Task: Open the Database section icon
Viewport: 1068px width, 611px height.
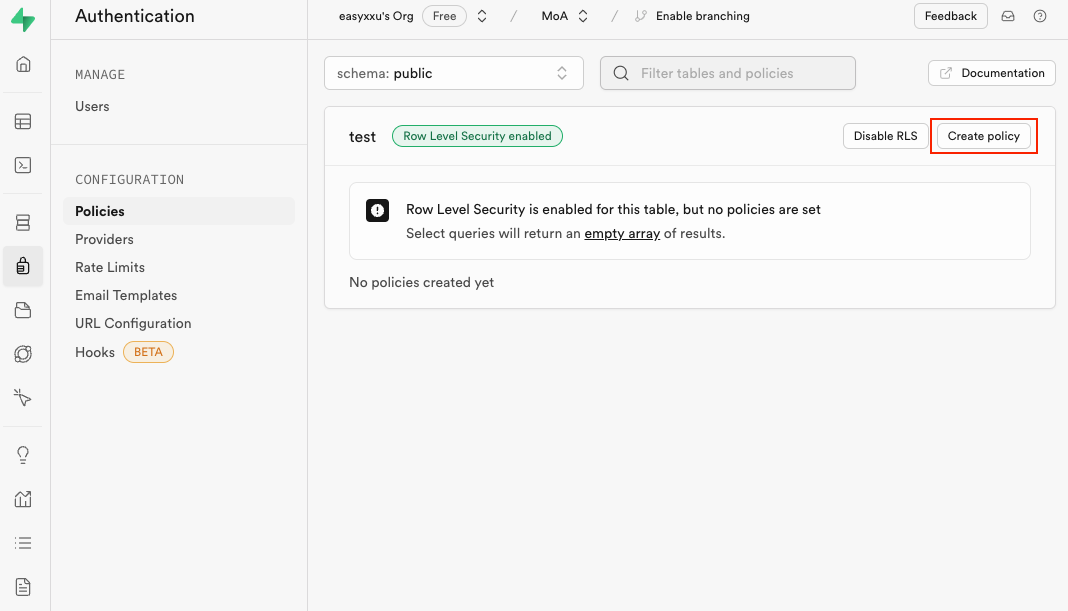Action: point(23,222)
